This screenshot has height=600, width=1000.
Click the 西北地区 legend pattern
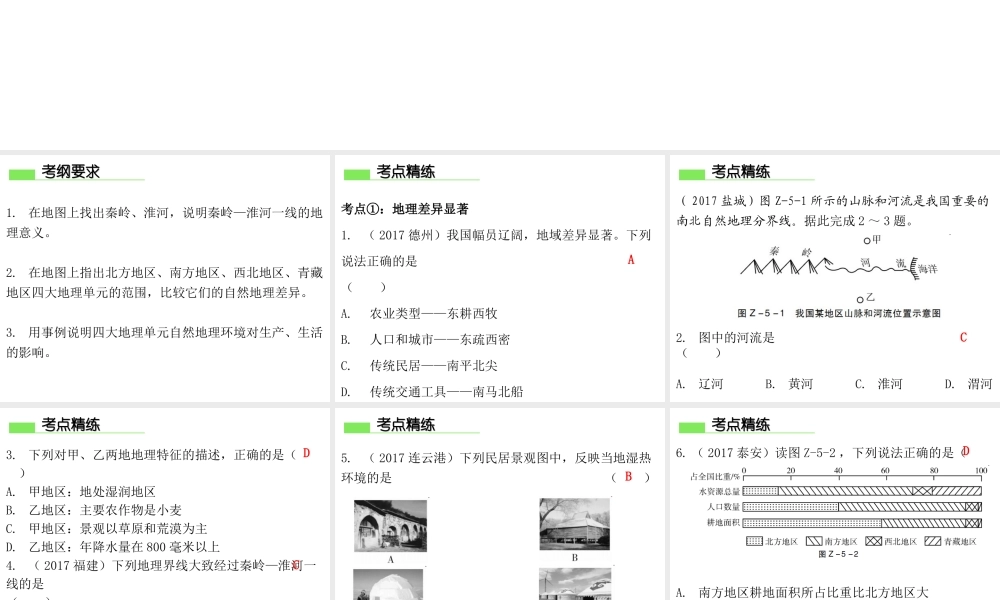point(874,541)
